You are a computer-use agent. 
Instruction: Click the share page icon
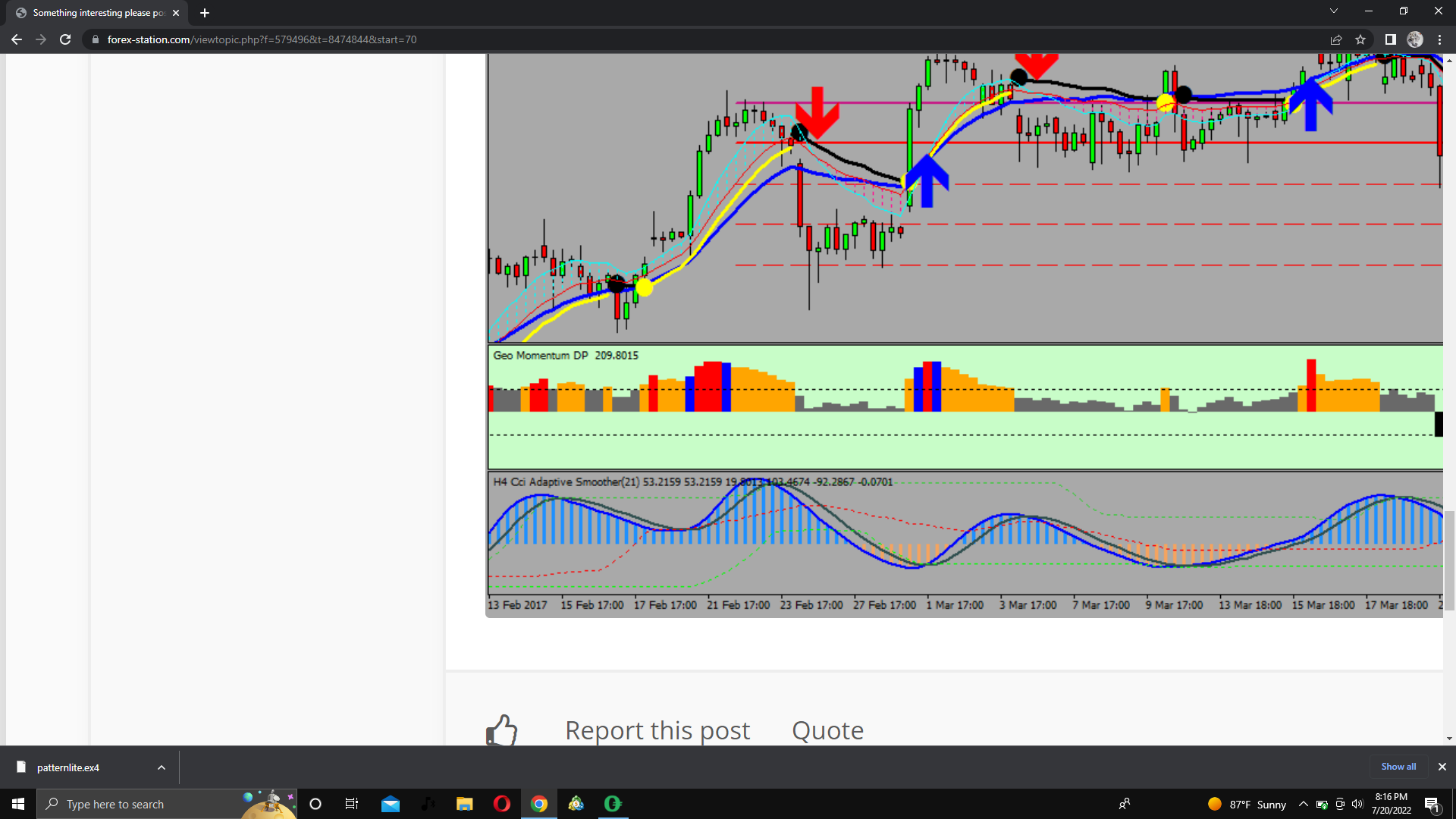[1336, 39]
